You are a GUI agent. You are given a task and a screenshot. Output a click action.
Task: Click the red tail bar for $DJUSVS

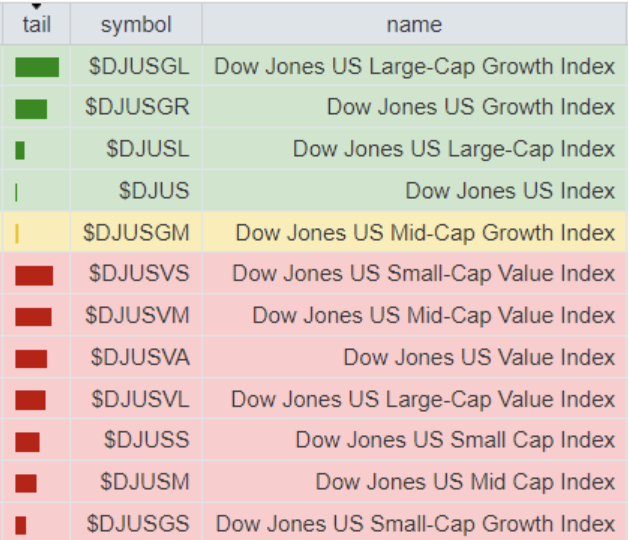pyautogui.click(x=34, y=275)
